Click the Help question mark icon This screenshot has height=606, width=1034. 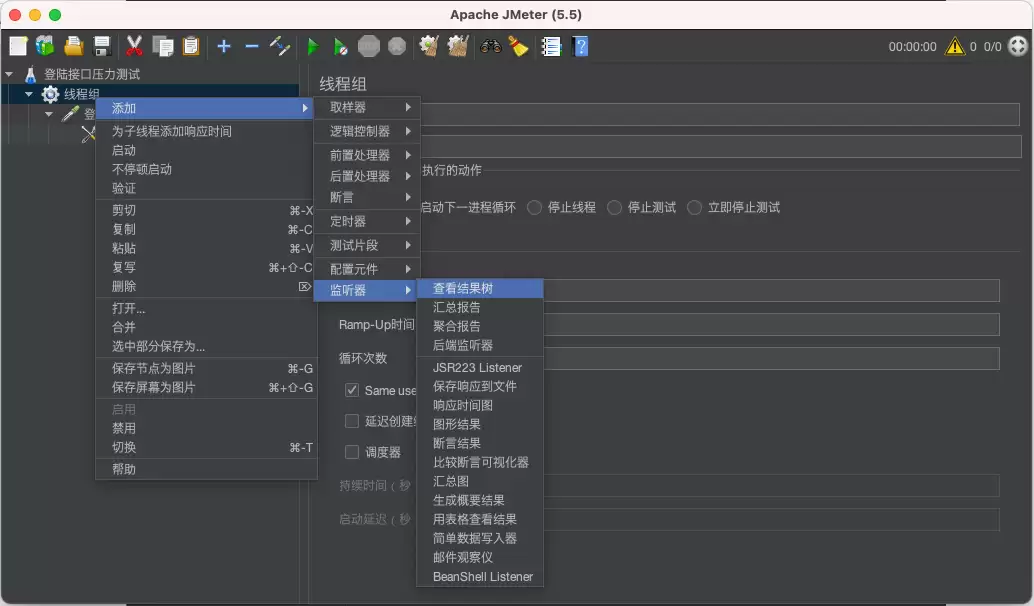[581, 46]
